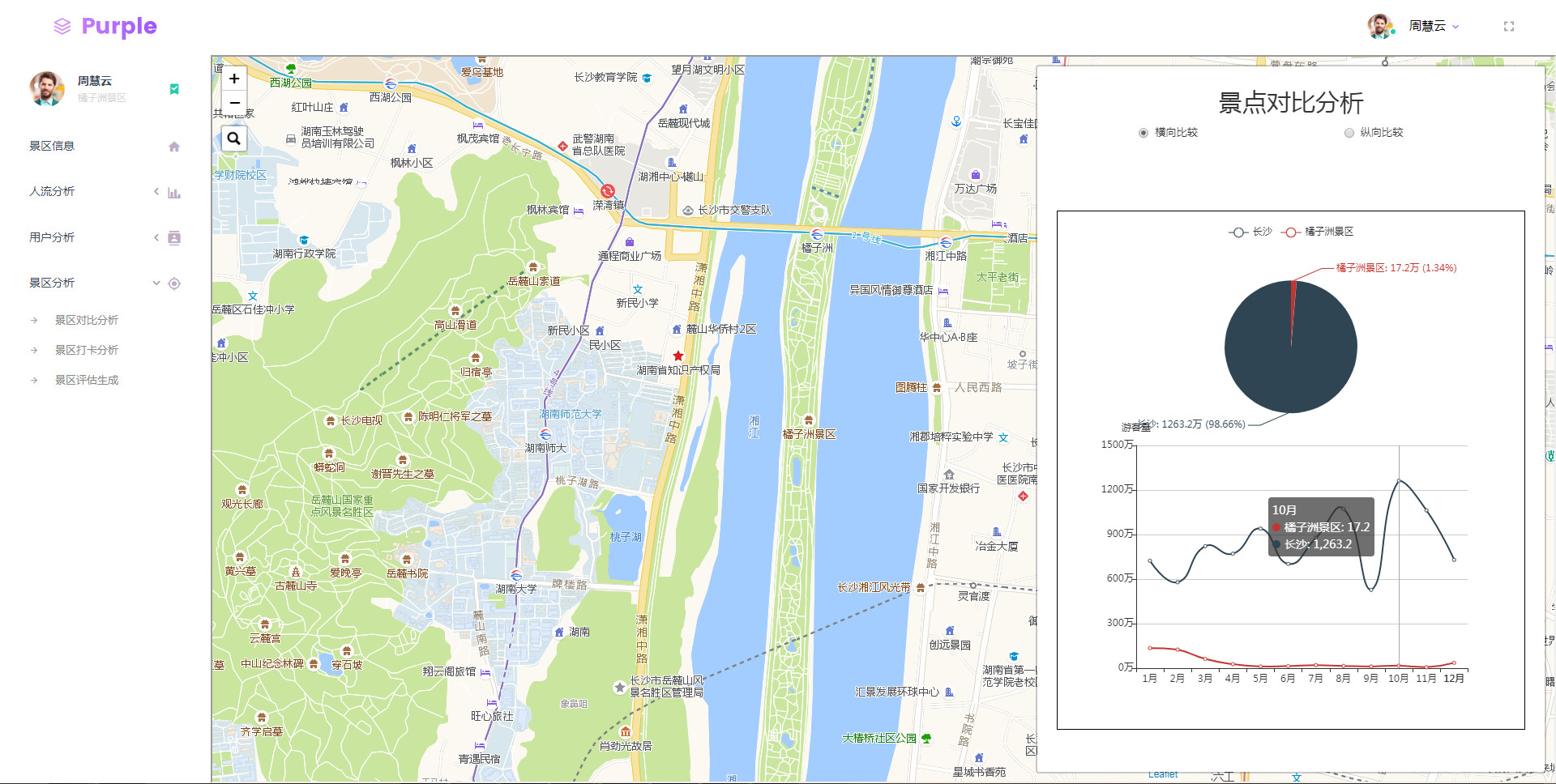
Task: Click the sidebar profile avatar
Action: point(47,88)
